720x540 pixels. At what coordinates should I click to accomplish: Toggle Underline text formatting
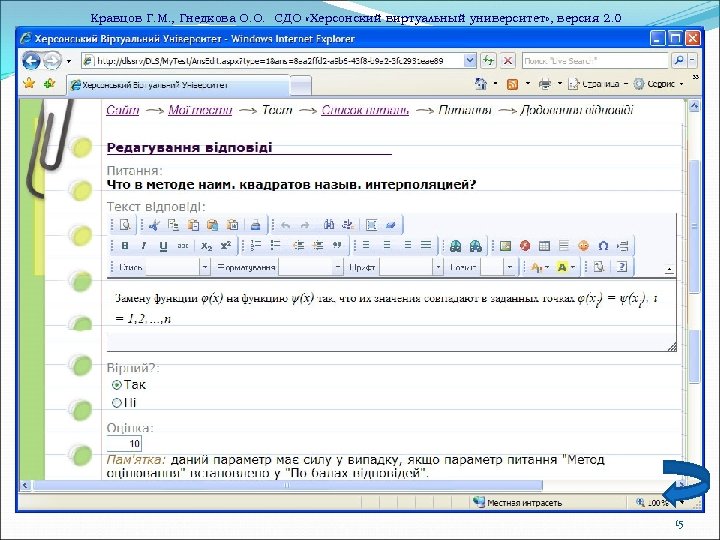pyautogui.click(x=163, y=246)
